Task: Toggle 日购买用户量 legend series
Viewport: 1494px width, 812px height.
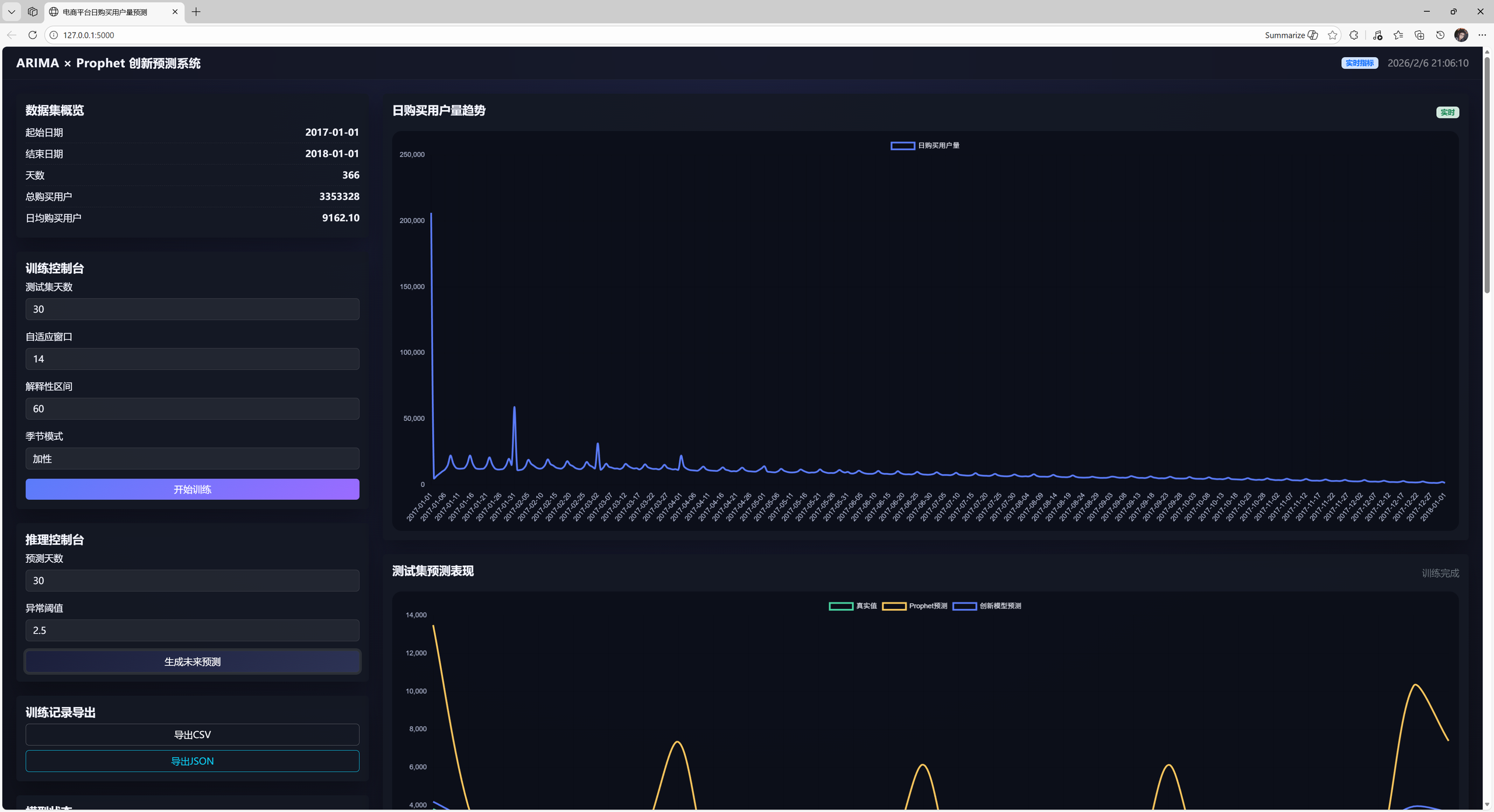Action: point(924,146)
